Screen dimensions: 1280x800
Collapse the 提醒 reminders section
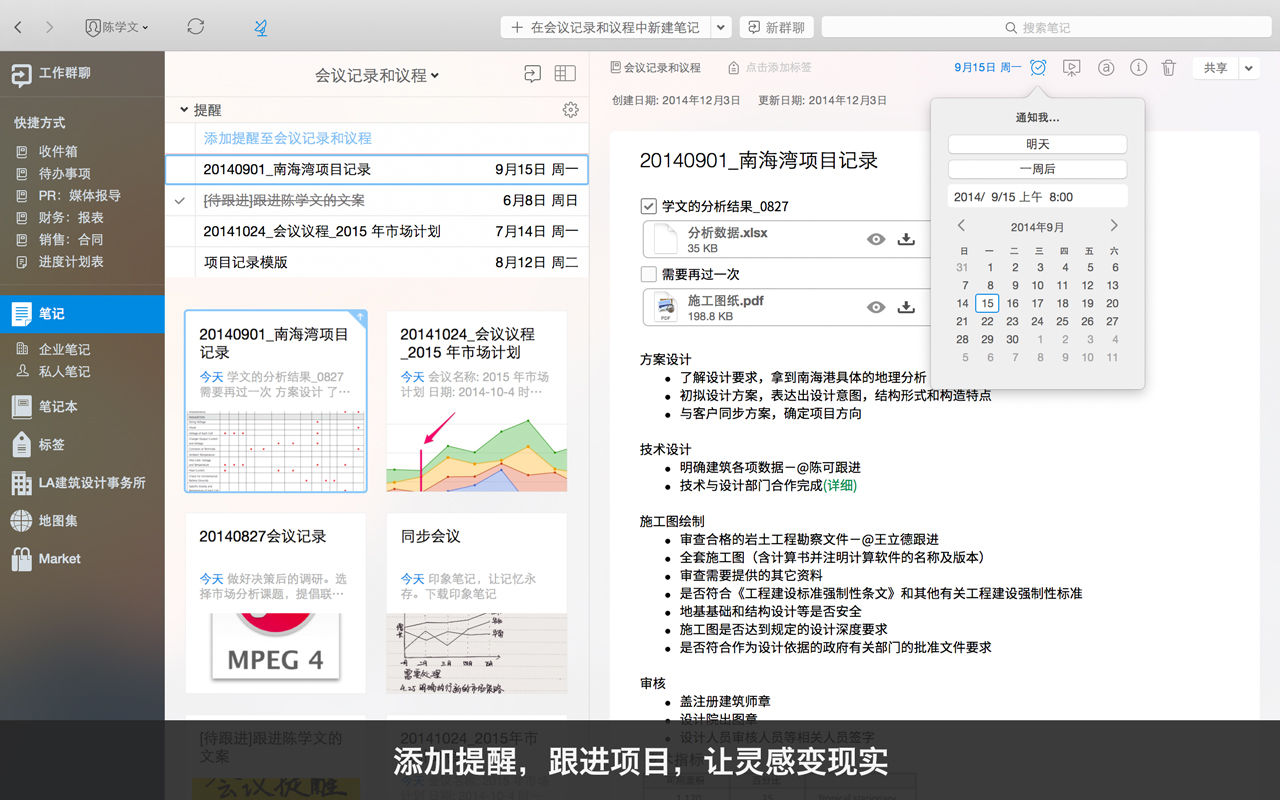(x=184, y=110)
